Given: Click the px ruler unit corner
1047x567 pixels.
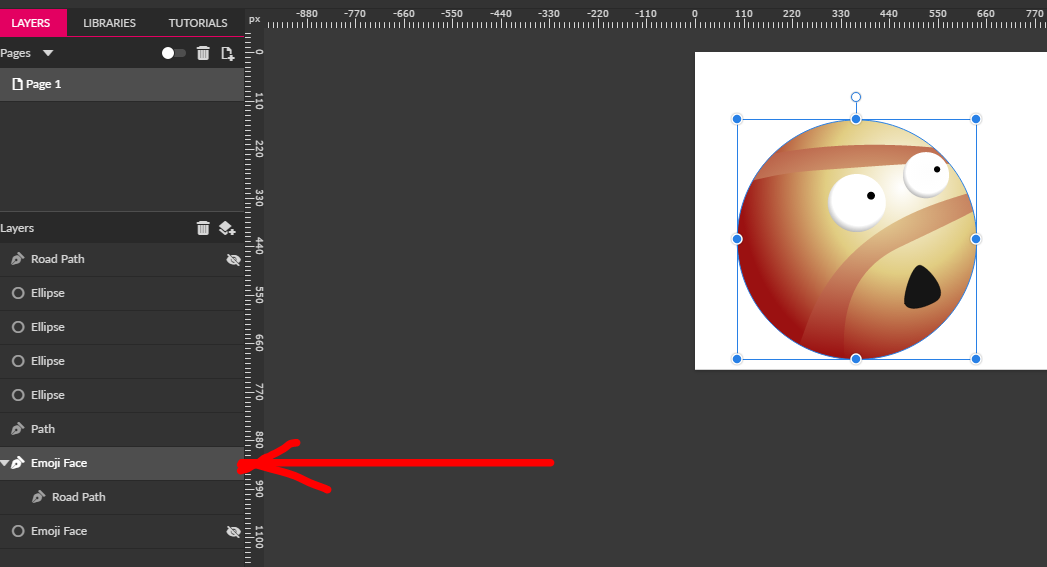Looking at the screenshot, I should pyautogui.click(x=254, y=19).
